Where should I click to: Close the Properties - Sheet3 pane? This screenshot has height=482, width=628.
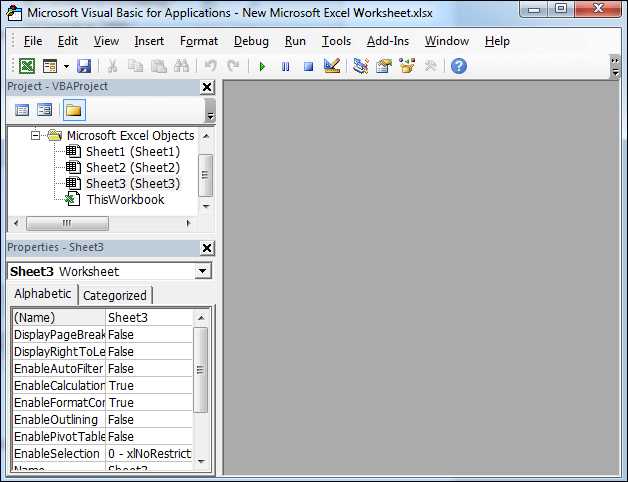207,248
